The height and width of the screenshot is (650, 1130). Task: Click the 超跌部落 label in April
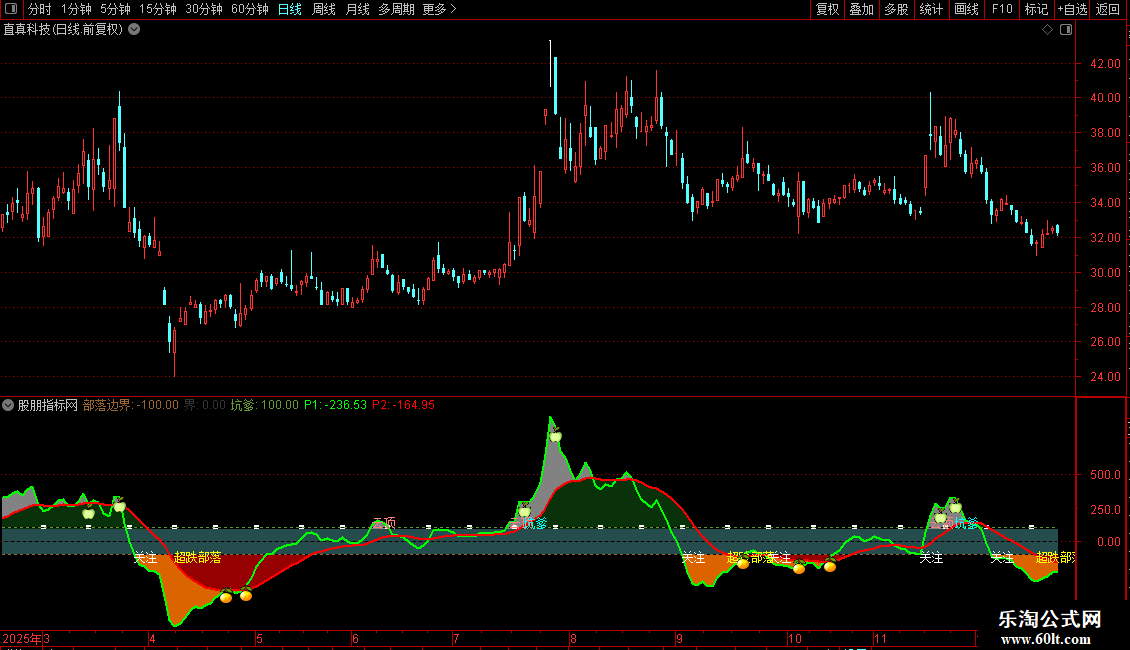197,558
